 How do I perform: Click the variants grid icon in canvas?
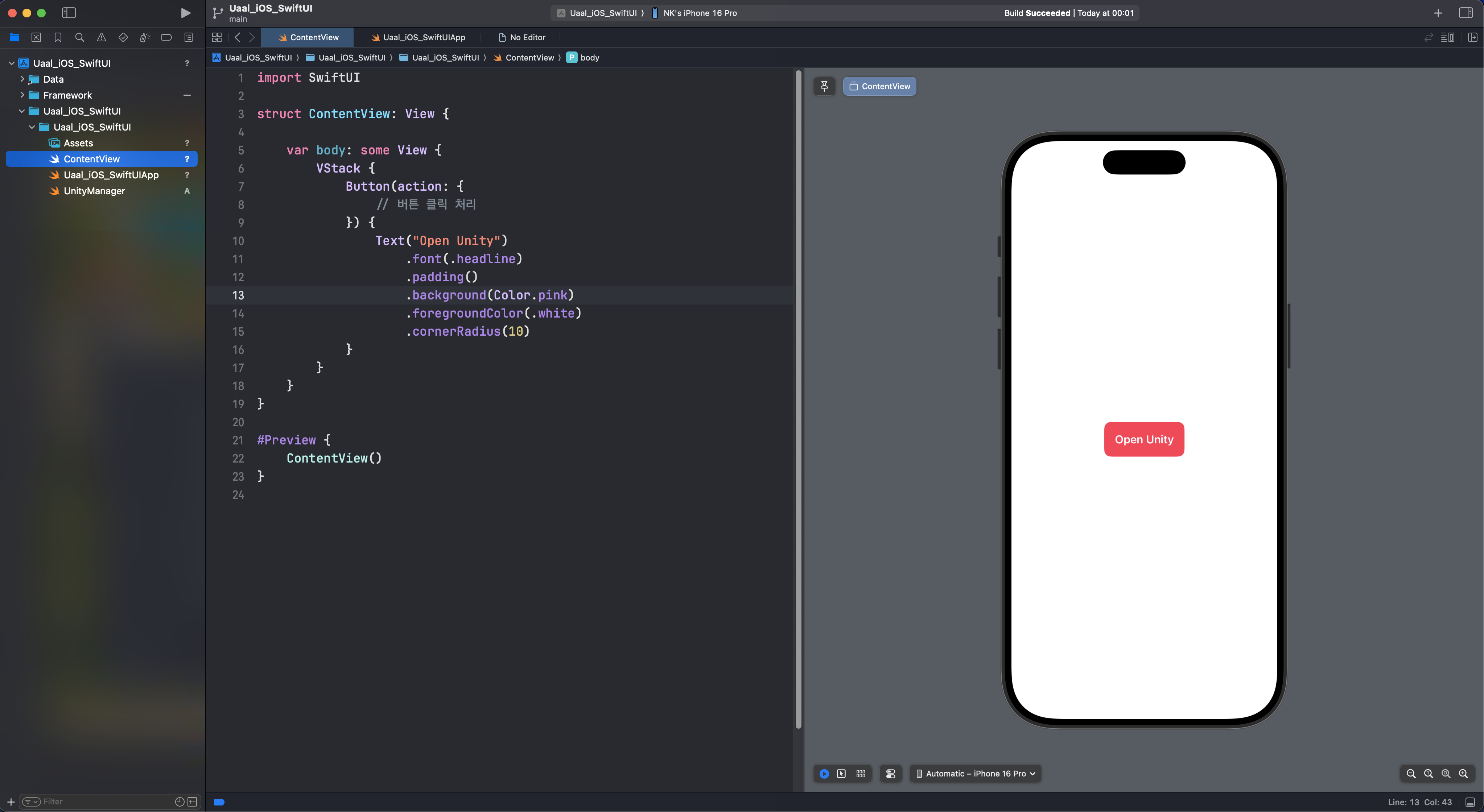pyautogui.click(x=861, y=774)
